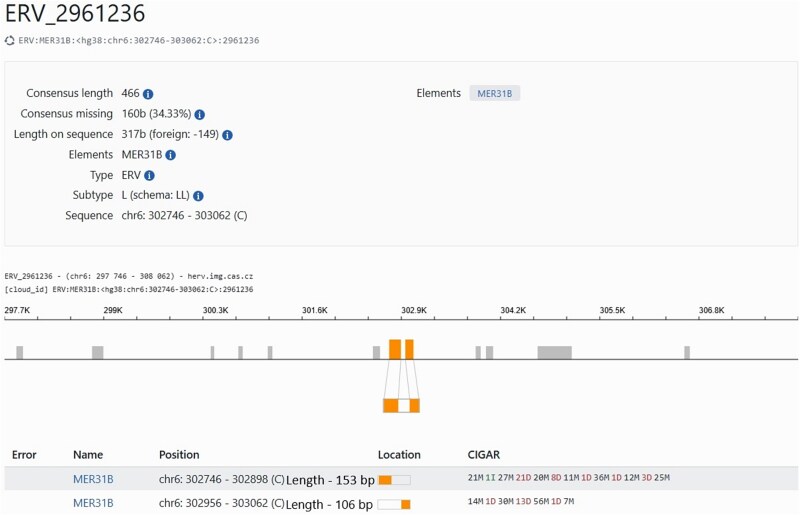
Task: Open MER31B link in first table row
Action: click(93, 479)
